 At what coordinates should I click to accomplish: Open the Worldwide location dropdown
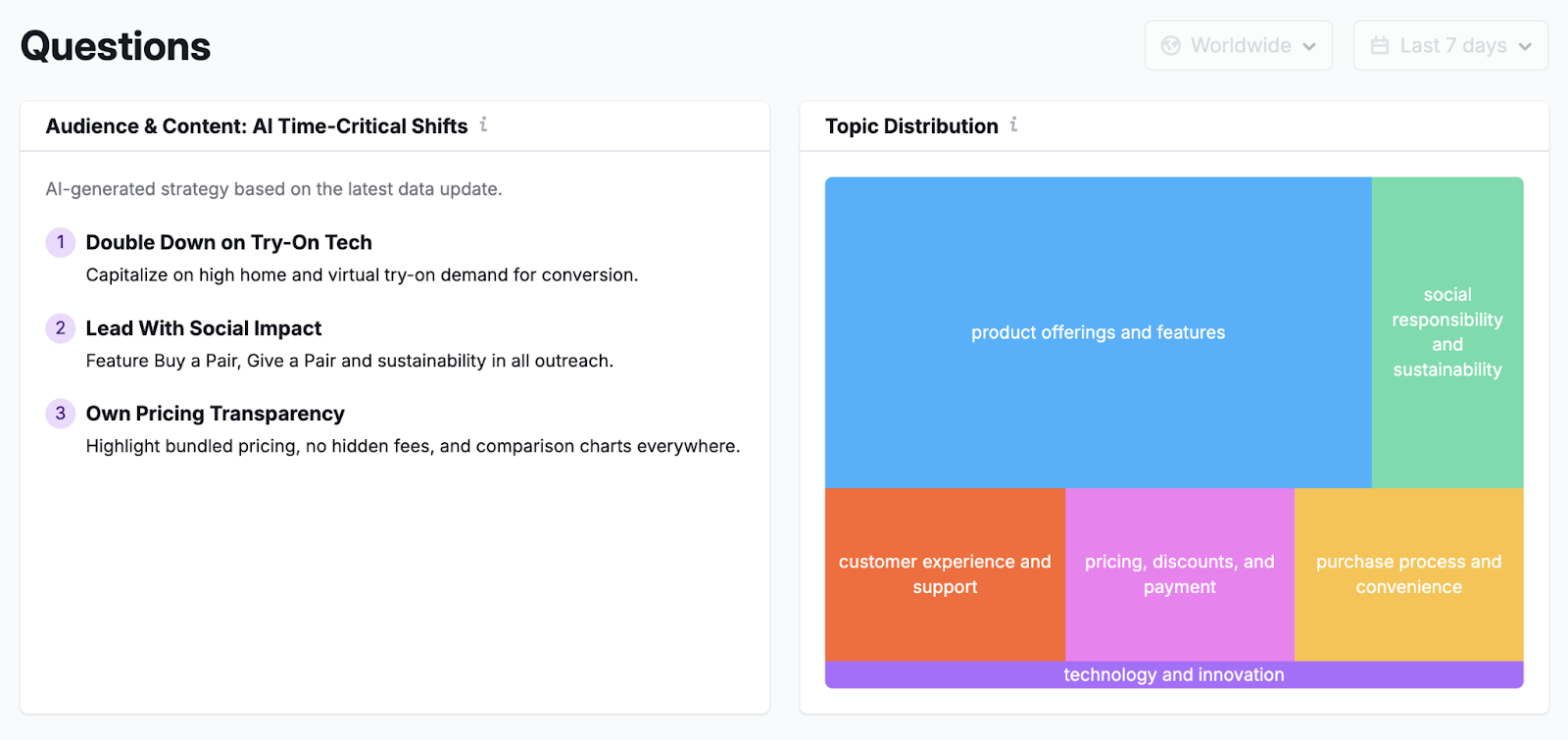(x=1238, y=45)
